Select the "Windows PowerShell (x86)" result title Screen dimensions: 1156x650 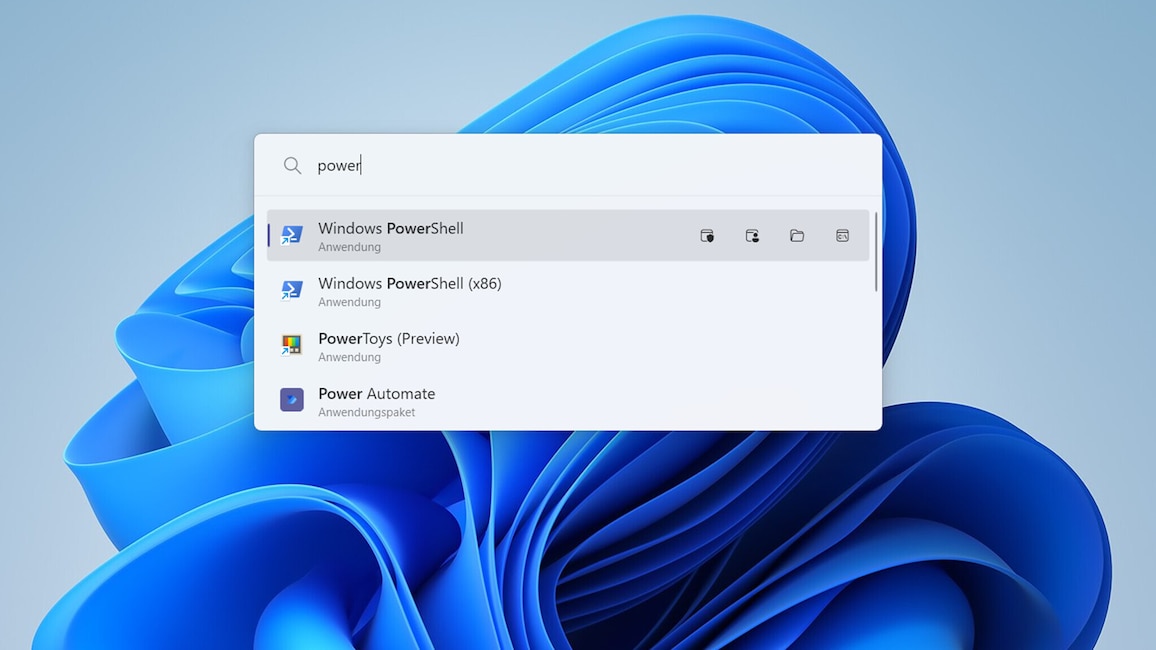(x=410, y=284)
